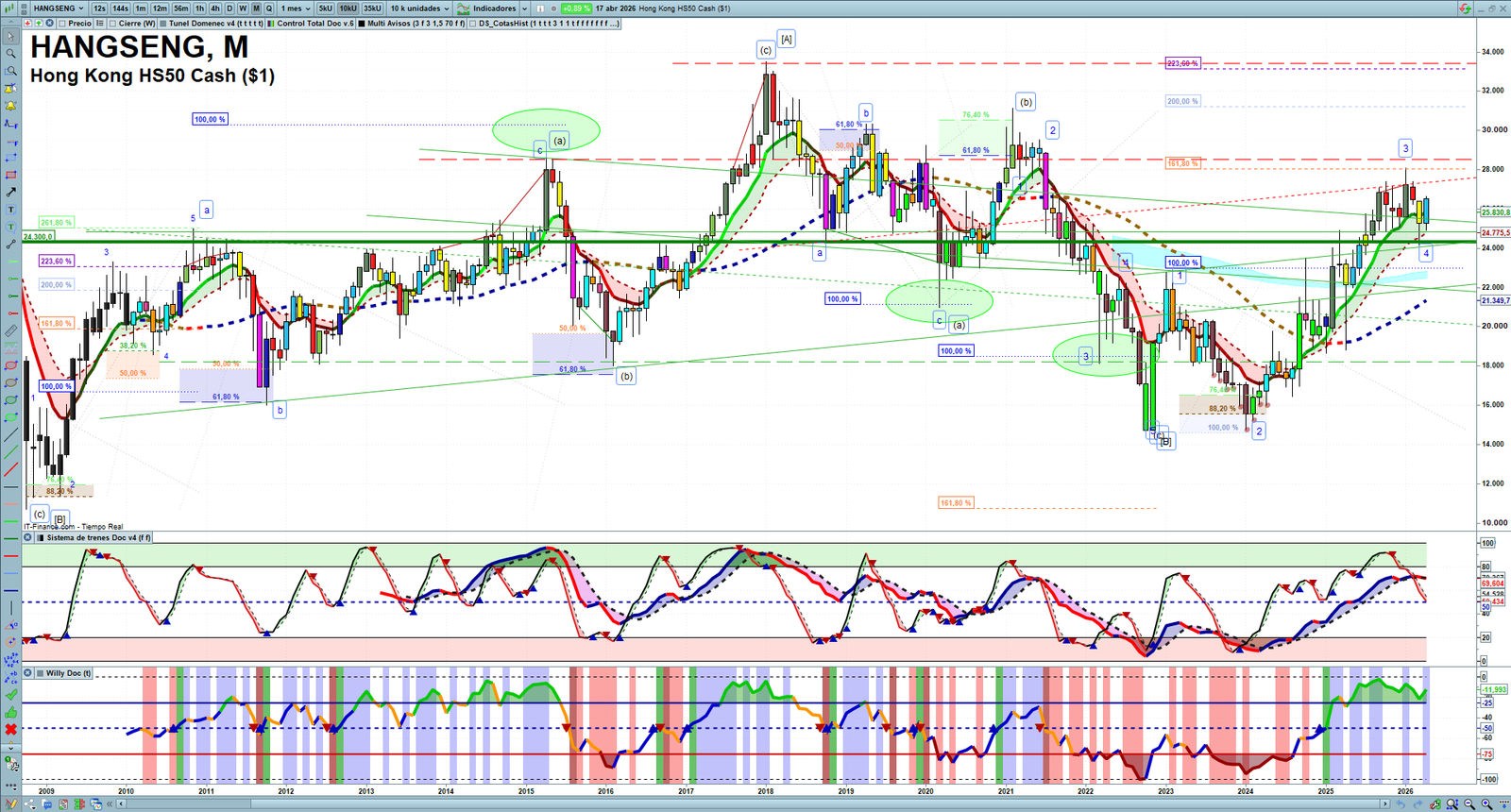Select the yellow bell alert tool

(x=10, y=106)
